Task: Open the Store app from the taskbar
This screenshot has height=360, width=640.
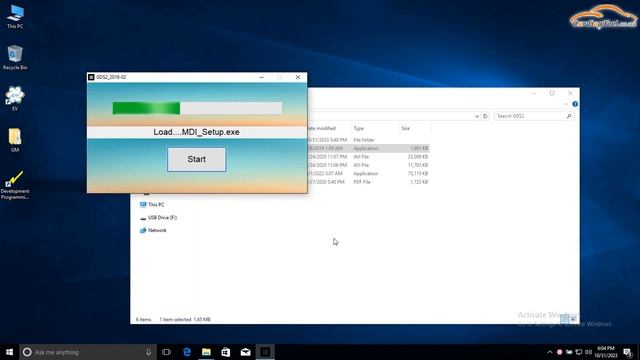Action: point(226,352)
